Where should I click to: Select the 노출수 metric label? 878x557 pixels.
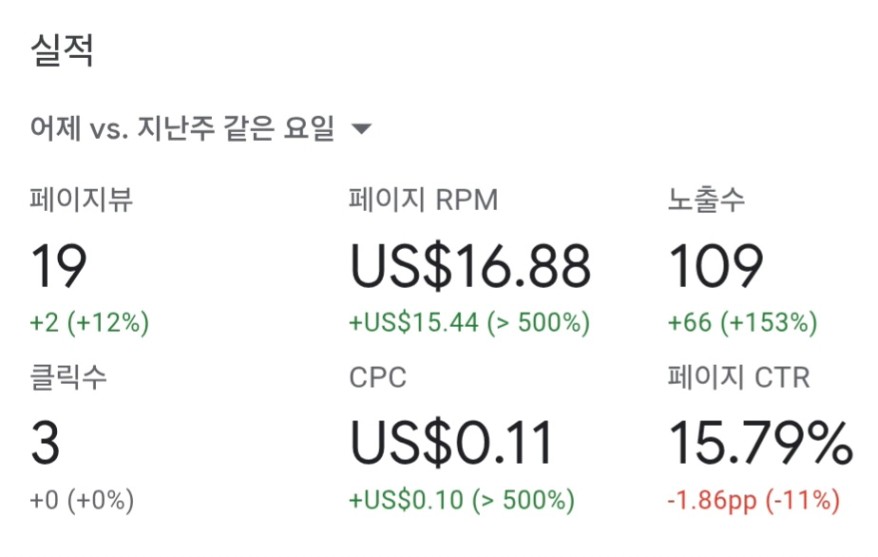(706, 199)
